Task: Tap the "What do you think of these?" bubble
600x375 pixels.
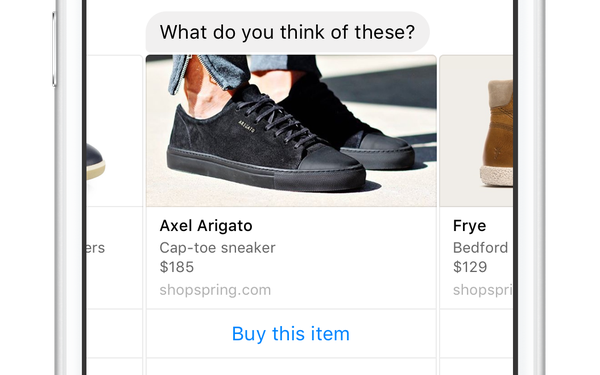Action: click(287, 32)
